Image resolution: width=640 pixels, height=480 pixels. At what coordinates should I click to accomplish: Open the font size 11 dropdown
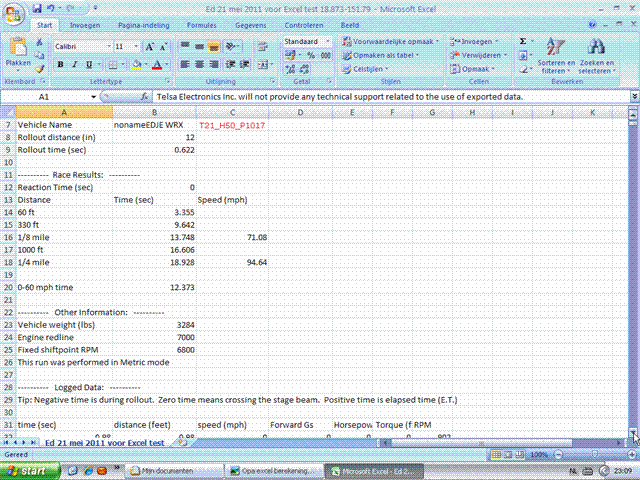click(136, 47)
